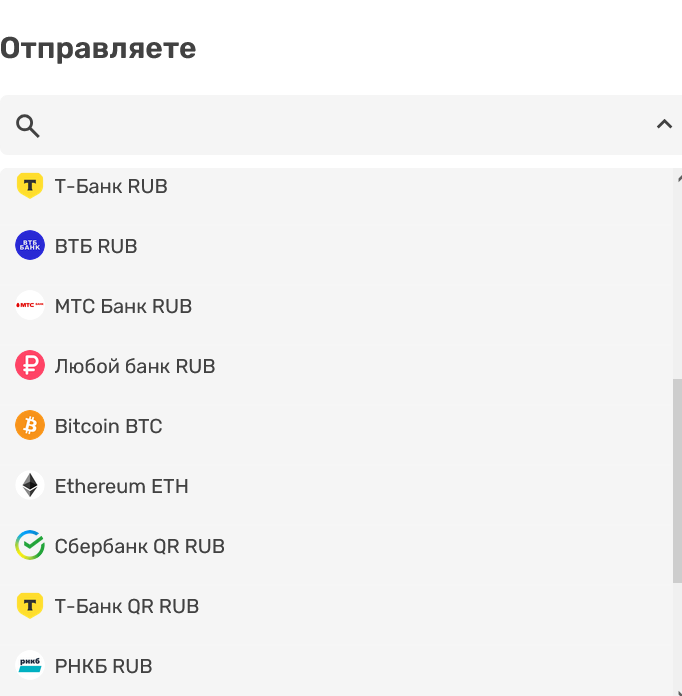Viewport: 682px width, 696px height.
Task: Pick Любой банк RUB entry
Action: pyautogui.click(x=135, y=366)
